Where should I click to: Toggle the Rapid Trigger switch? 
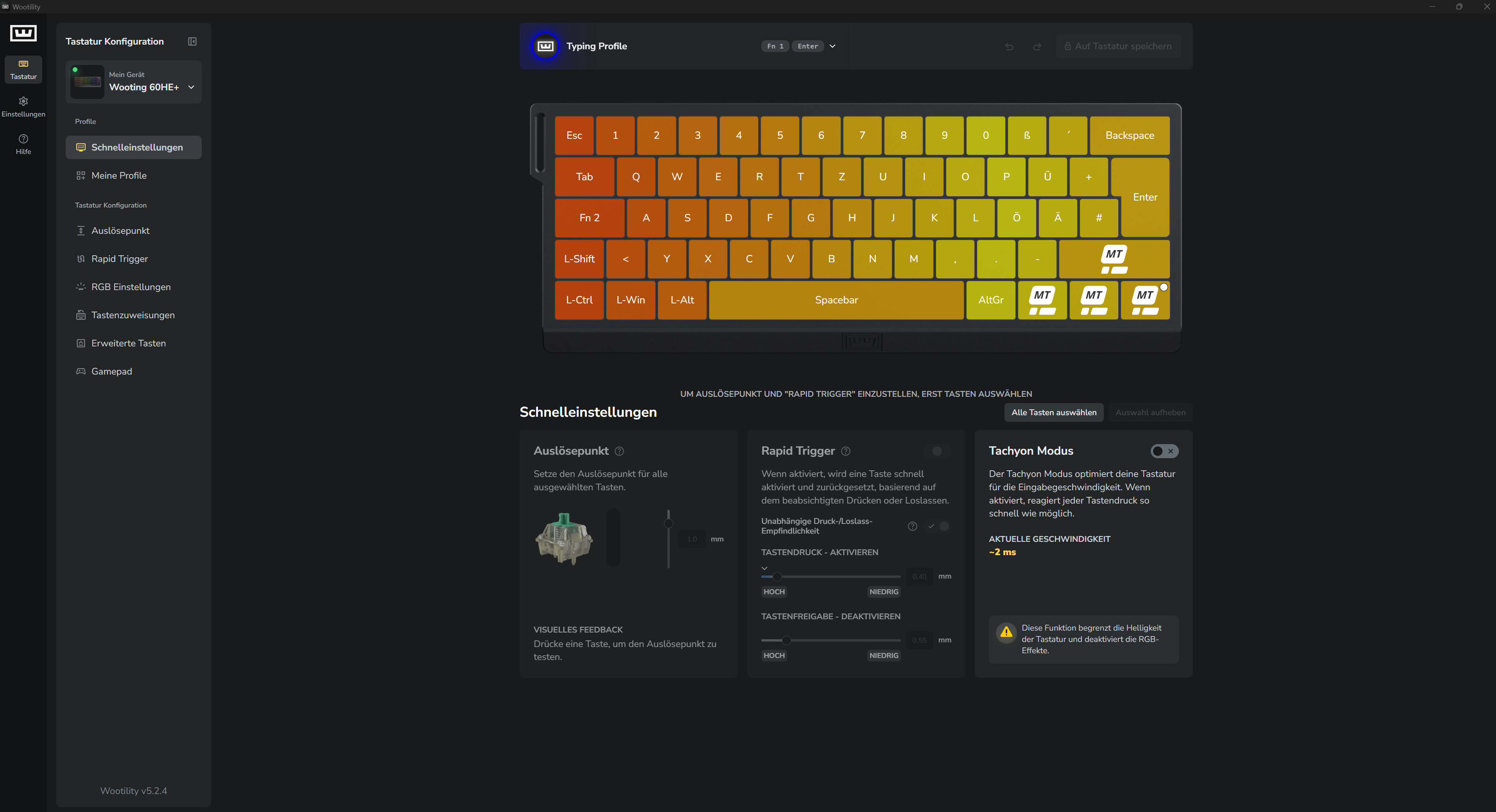(937, 451)
